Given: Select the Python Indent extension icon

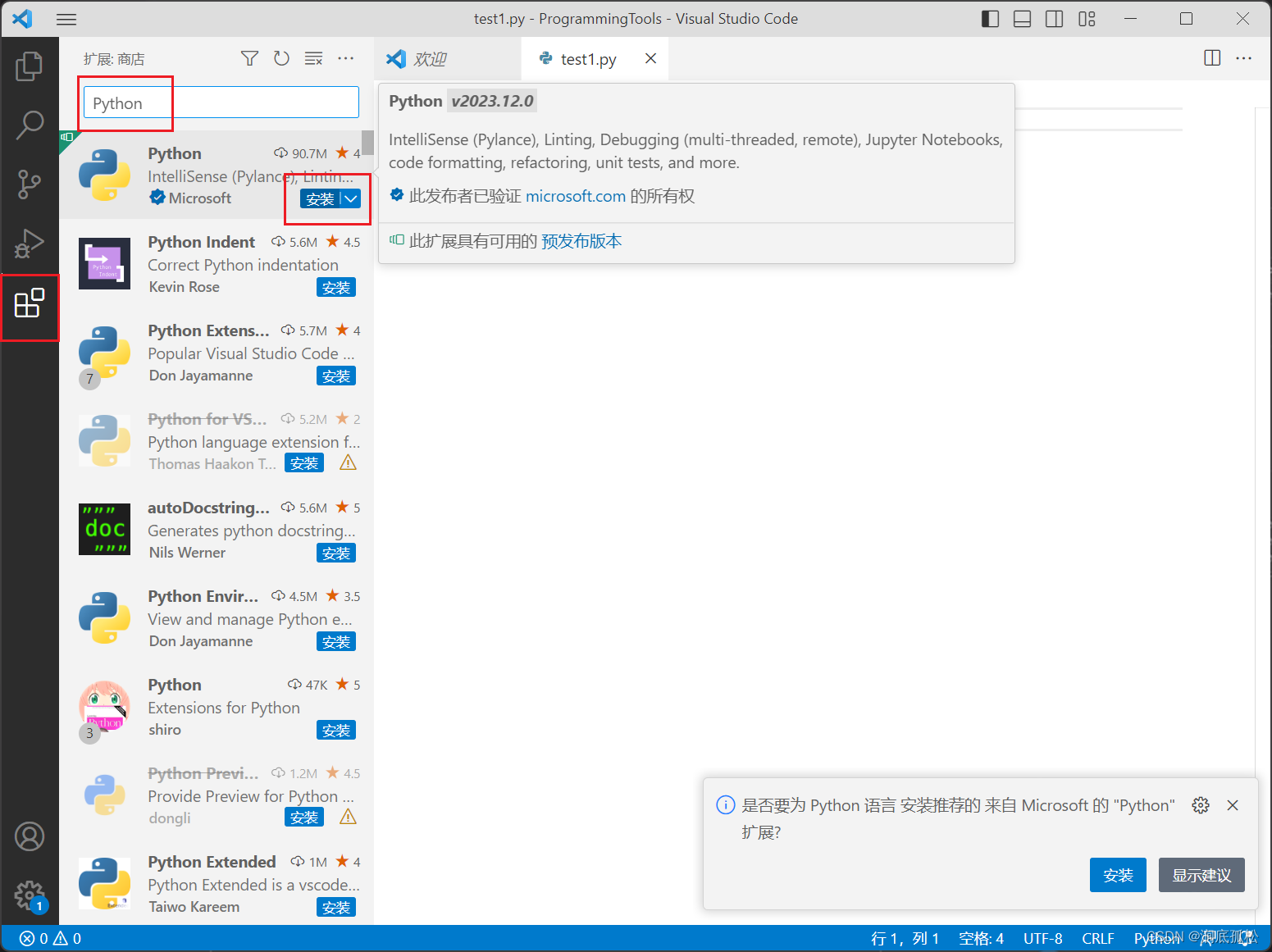Looking at the screenshot, I should (104, 263).
